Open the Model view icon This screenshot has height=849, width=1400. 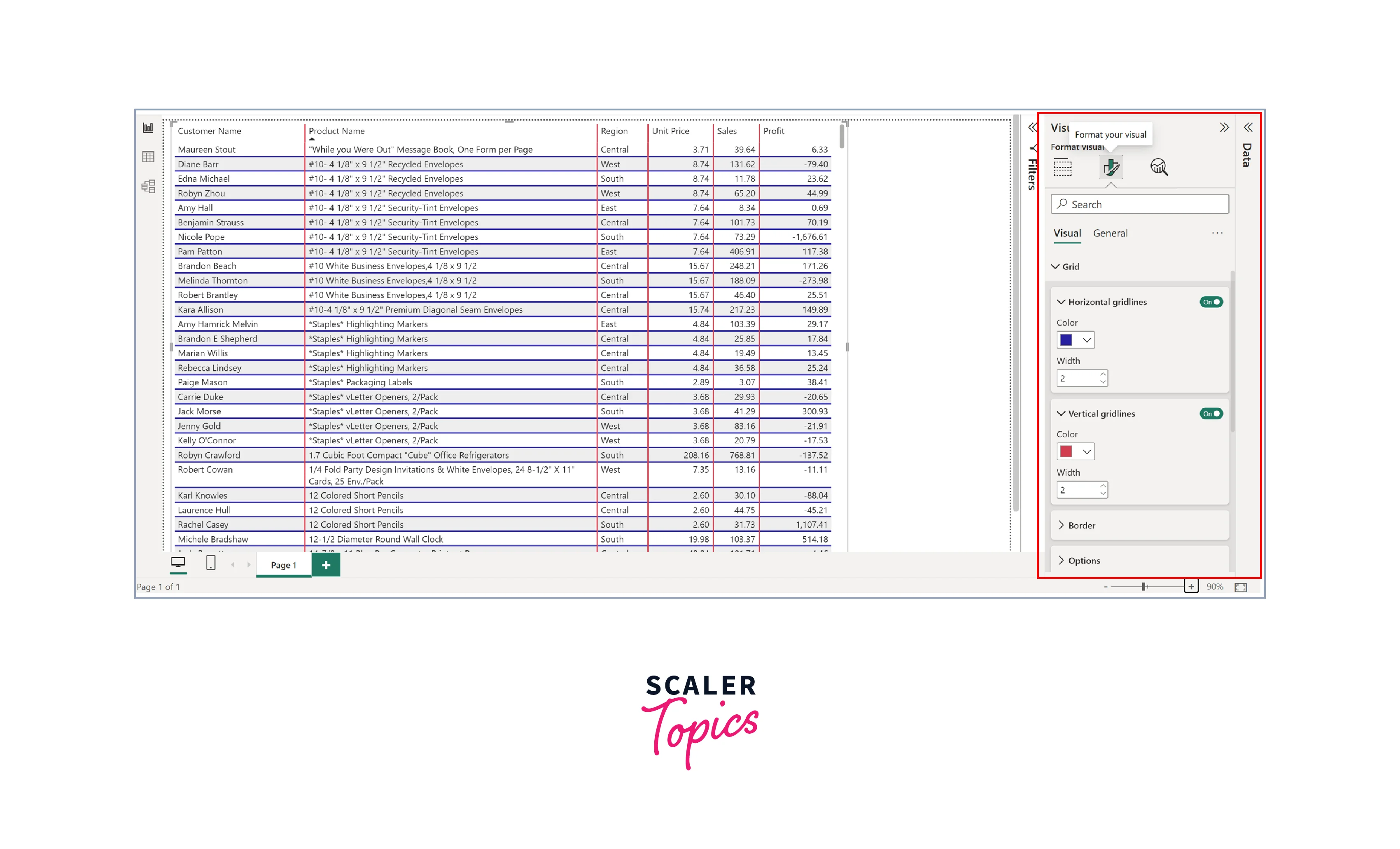click(x=148, y=186)
